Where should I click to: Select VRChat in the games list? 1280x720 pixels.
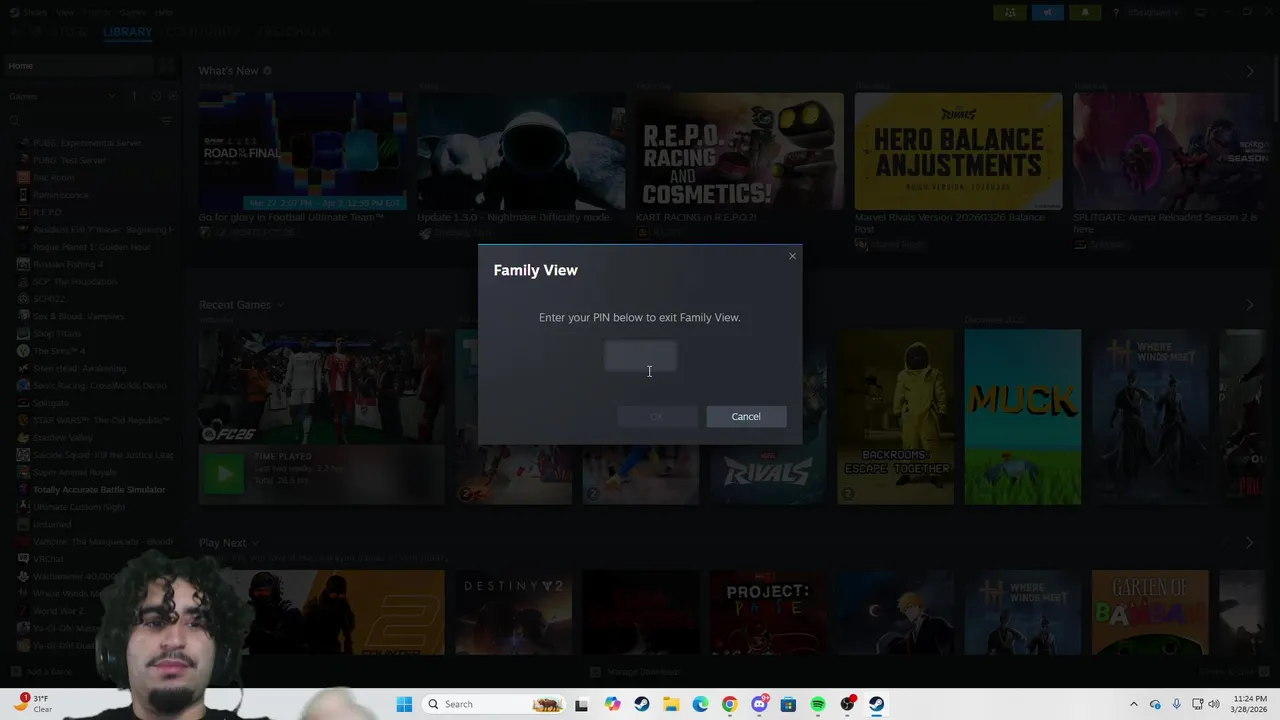pyautogui.click(x=48, y=559)
